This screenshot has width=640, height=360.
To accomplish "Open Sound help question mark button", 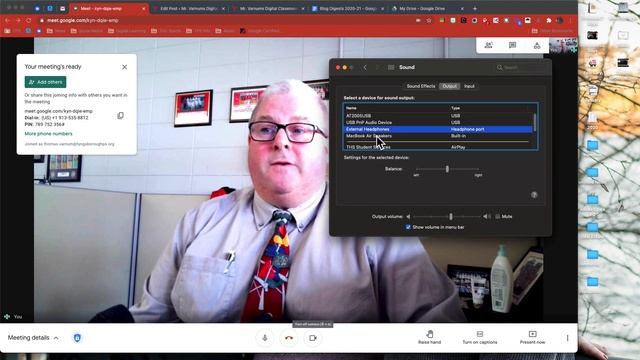I will coord(534,195).
